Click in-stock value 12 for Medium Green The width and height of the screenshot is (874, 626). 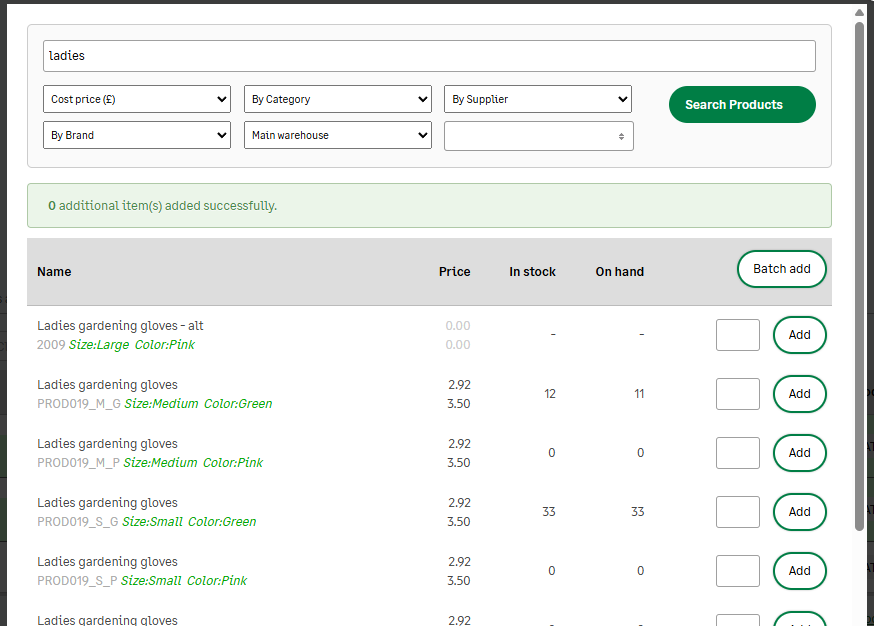coord(550,394)
